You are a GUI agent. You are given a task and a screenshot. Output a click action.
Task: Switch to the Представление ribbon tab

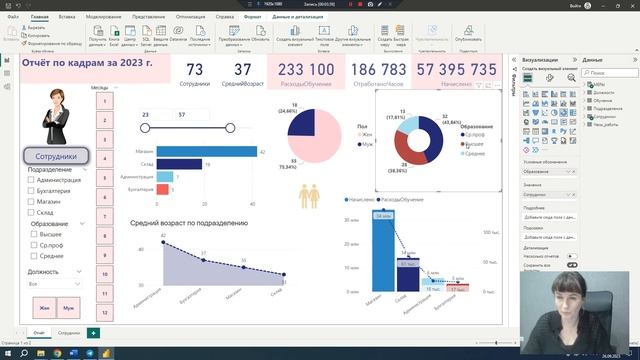149,17
